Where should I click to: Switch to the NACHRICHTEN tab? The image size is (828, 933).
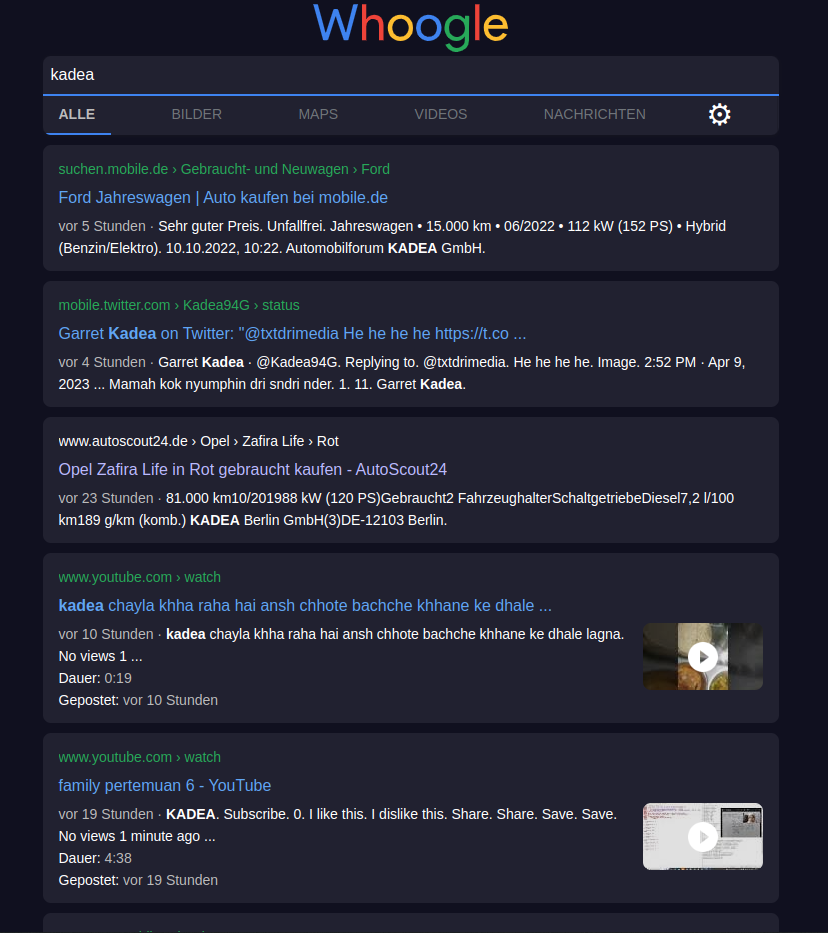pyautogui.click(x=595, y=114)
